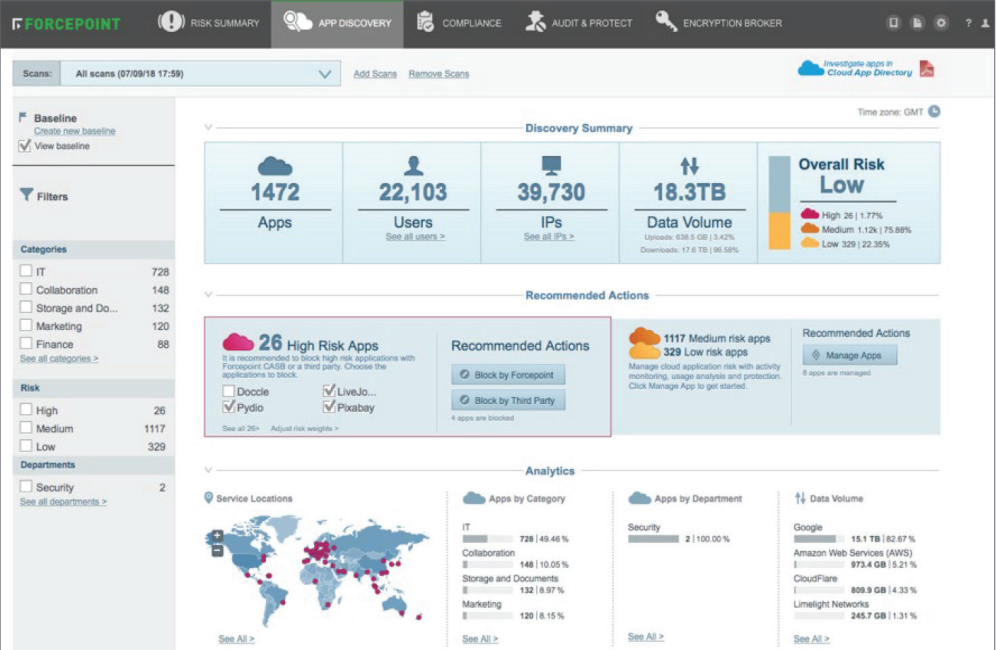Click Create new baseline link
996x650 pixels.
74,131
